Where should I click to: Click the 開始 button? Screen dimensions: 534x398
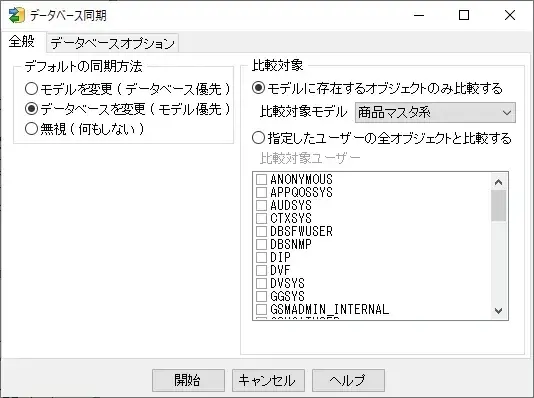coord(188,380)
